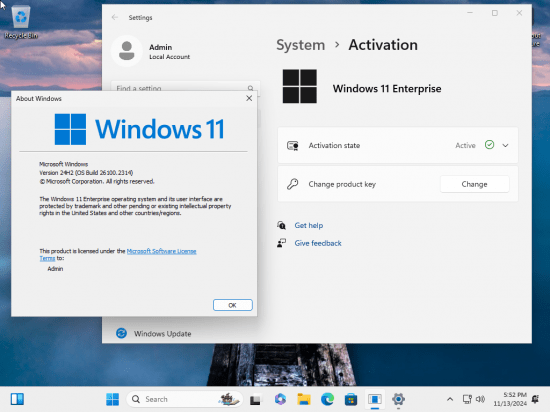This screenshot has width=550, height=412.
Task: Switch to the About Windows taskbar app
Action: [x=375, y=399]
